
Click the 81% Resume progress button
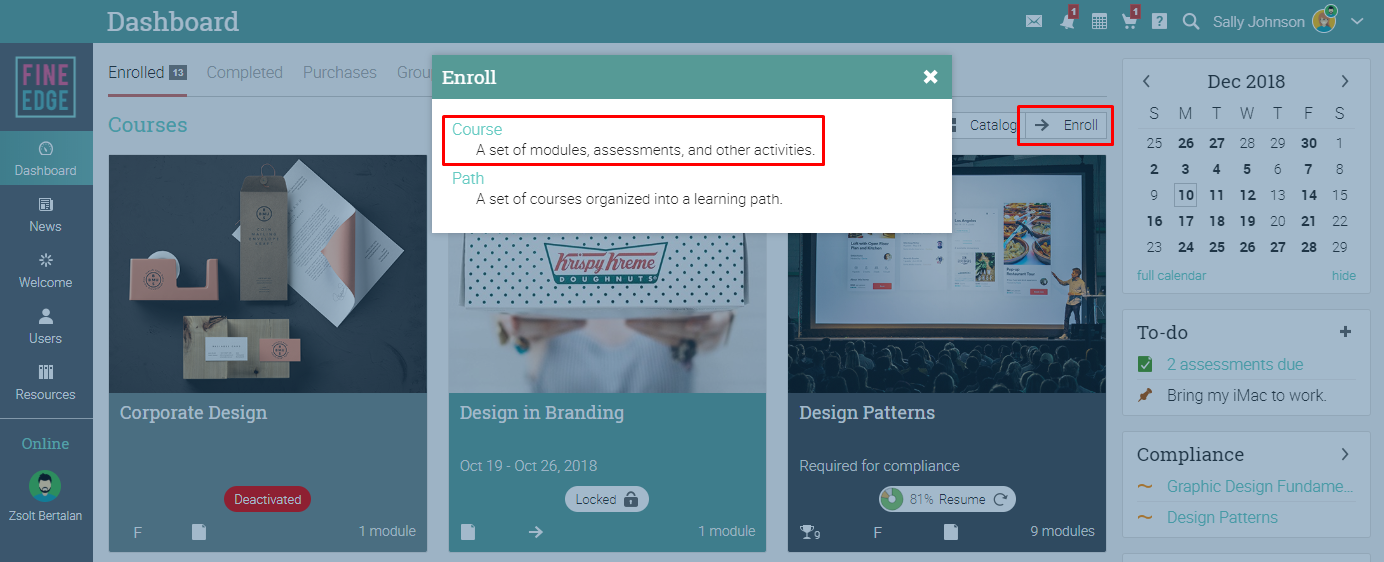[947, 499]
